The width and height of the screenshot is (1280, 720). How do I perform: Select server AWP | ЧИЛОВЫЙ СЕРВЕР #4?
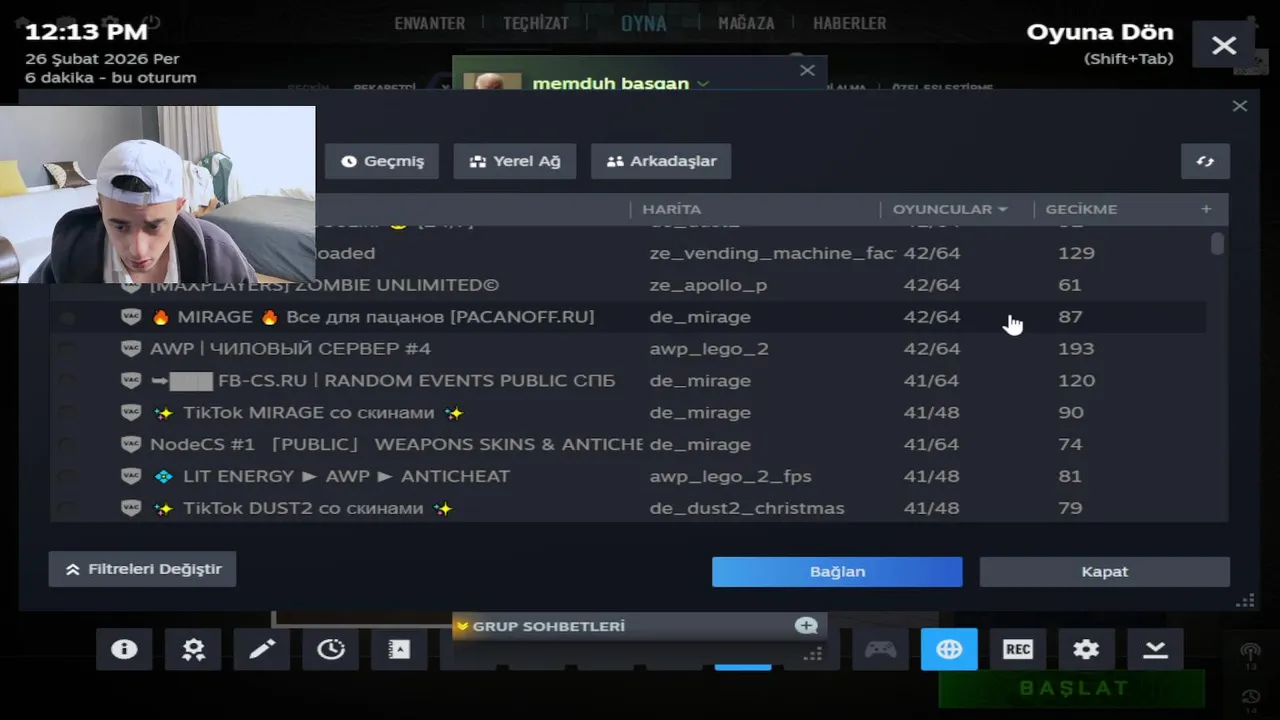[628, 349]
